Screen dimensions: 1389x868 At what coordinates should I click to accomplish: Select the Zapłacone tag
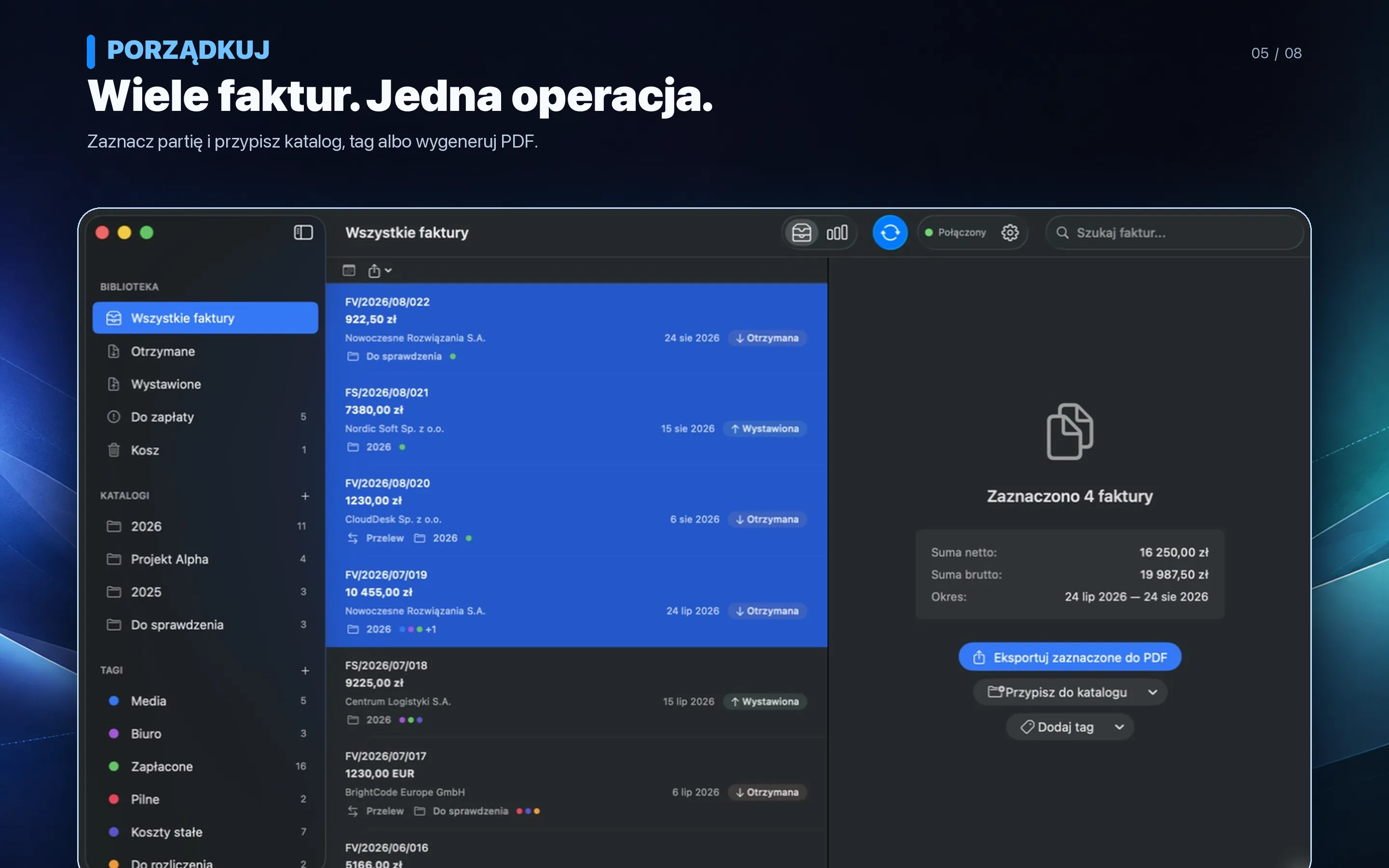coord(205,766)
